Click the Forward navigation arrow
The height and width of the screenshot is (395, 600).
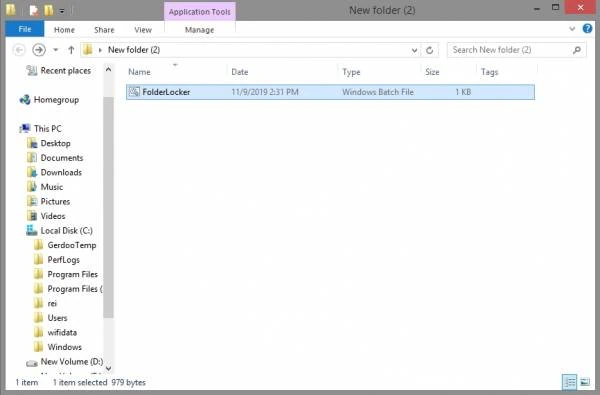39,50
